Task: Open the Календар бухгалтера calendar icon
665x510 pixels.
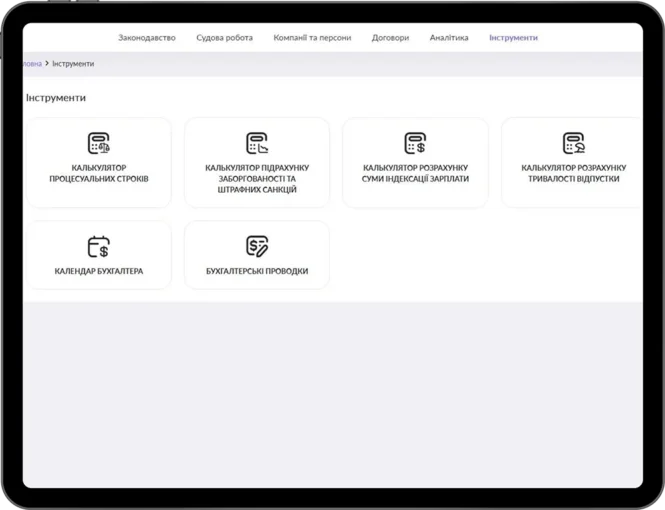Action: click(99, 246)
